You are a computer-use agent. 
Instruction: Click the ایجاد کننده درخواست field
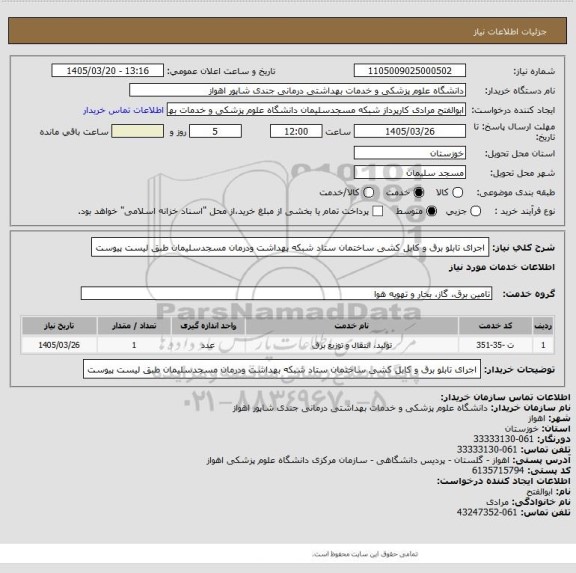[x=316, y=110]
